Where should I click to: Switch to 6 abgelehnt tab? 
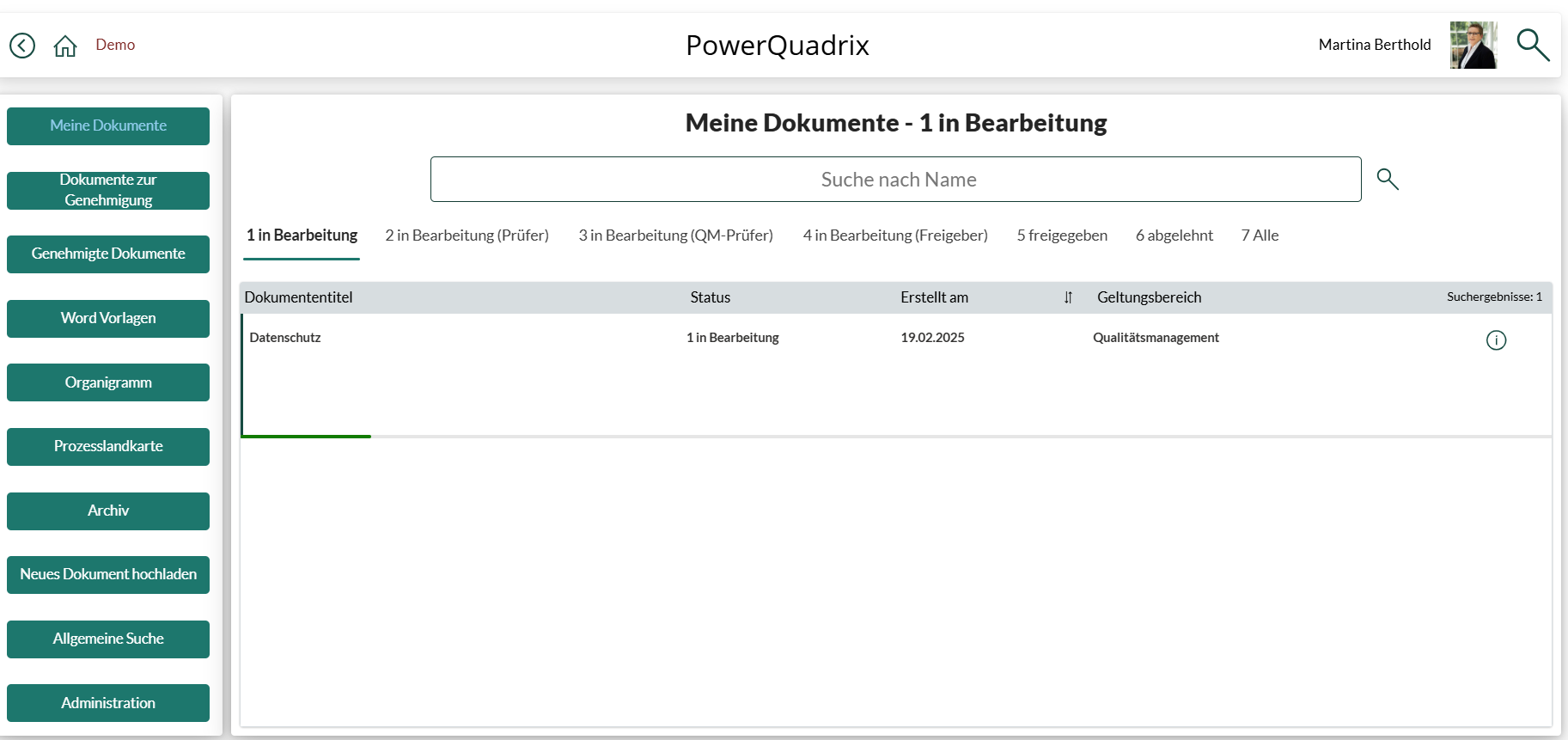pyautogui.click(x=1174, y=235)
